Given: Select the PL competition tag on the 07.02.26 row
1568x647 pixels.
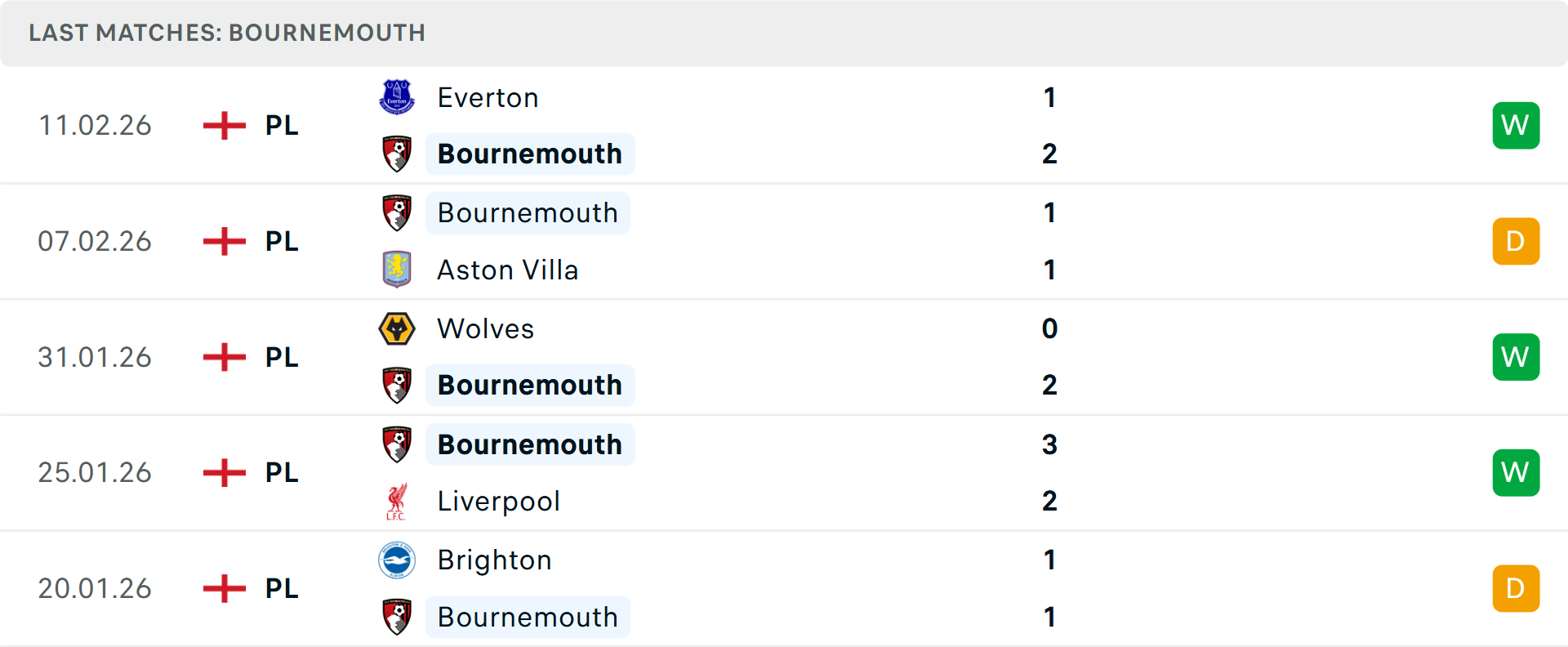Looking at the screenshot, I should pyautogui.click(x=280, y=241).
